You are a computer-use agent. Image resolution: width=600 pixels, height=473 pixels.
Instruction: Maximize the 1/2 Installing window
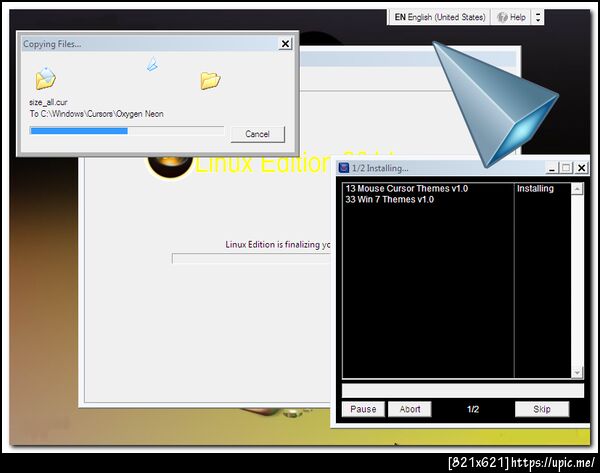pos(566,168)
